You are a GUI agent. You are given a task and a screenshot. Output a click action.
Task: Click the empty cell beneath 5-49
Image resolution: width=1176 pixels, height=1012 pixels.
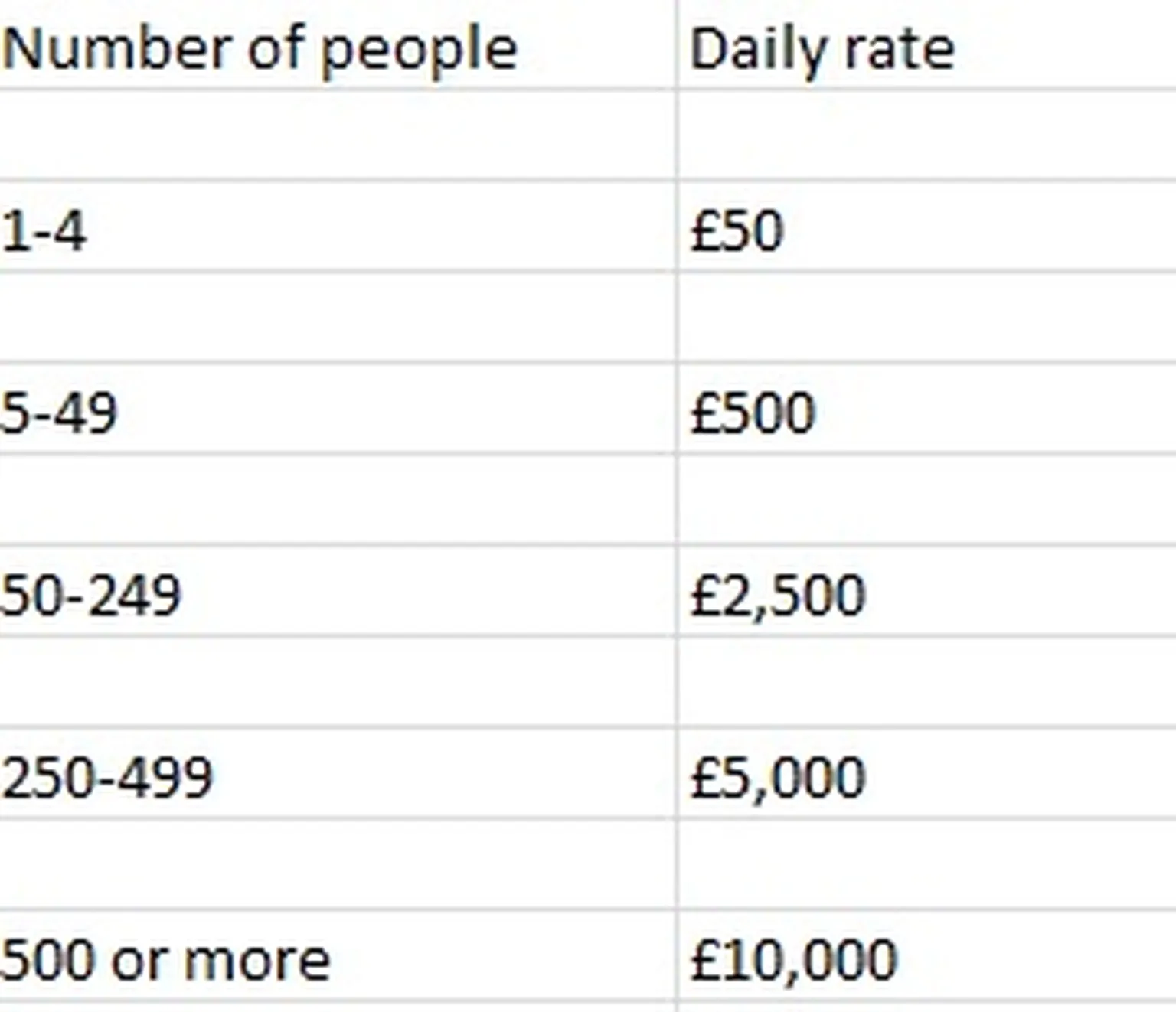(x=337, y=500)
